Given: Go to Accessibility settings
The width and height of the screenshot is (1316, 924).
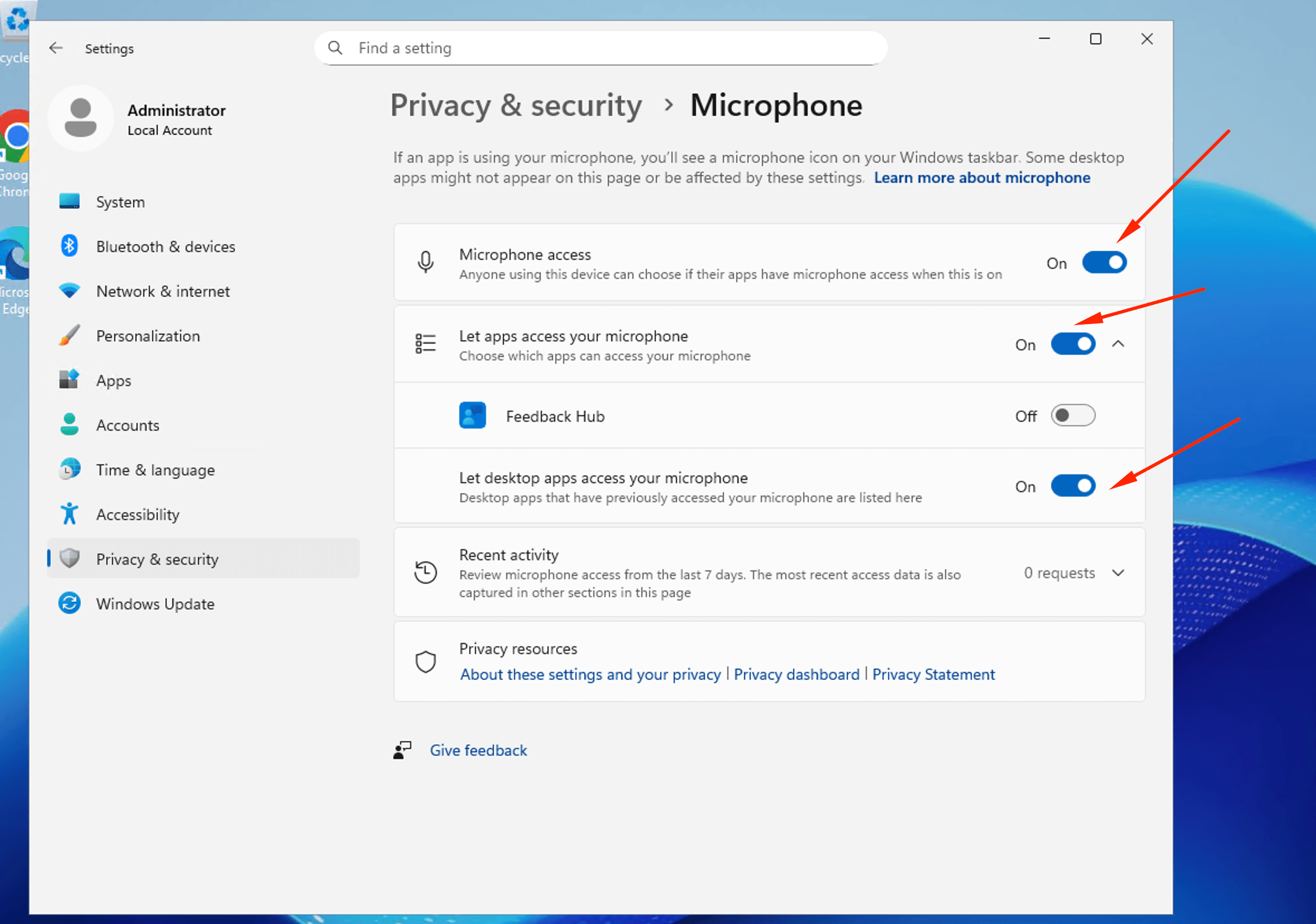Looking at the screenshot, I should coord(203,514).
